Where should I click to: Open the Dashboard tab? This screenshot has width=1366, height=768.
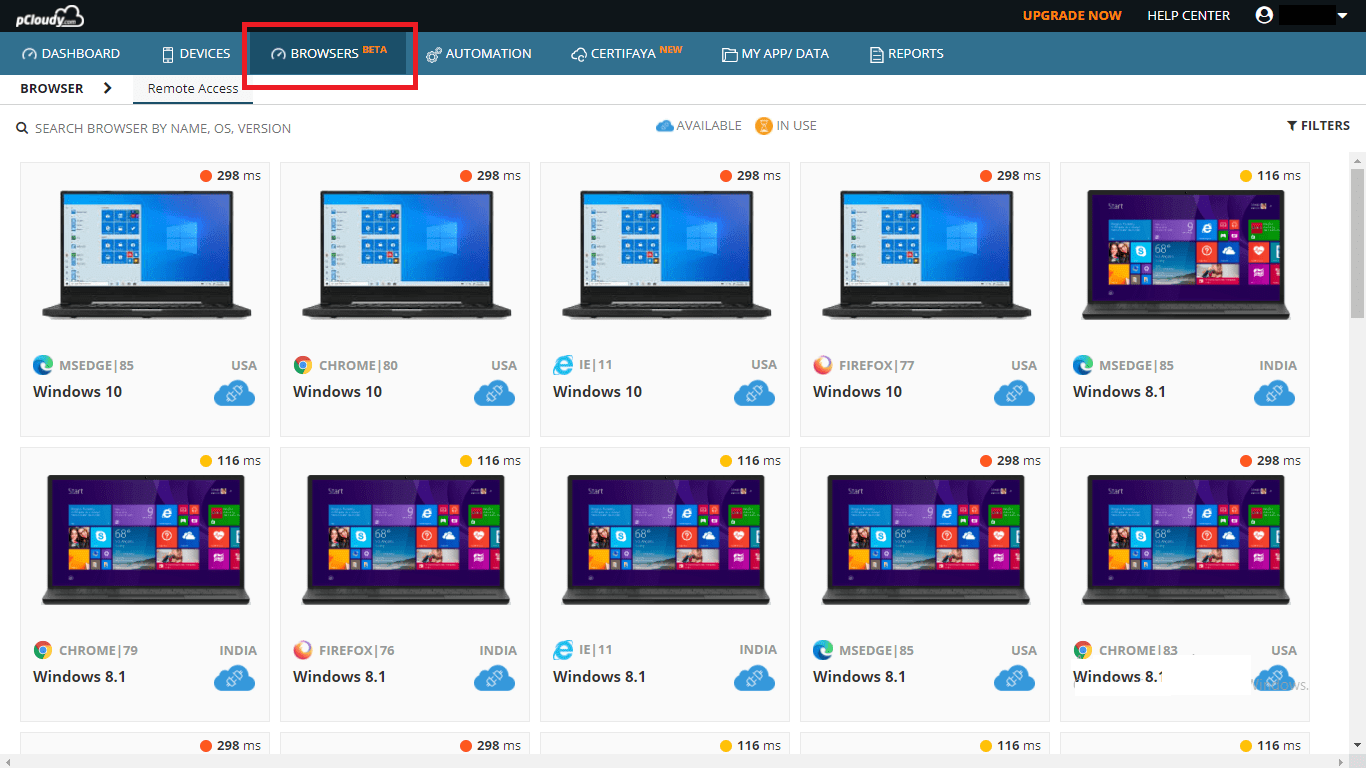pyautogui.click(x=70, y=54)
